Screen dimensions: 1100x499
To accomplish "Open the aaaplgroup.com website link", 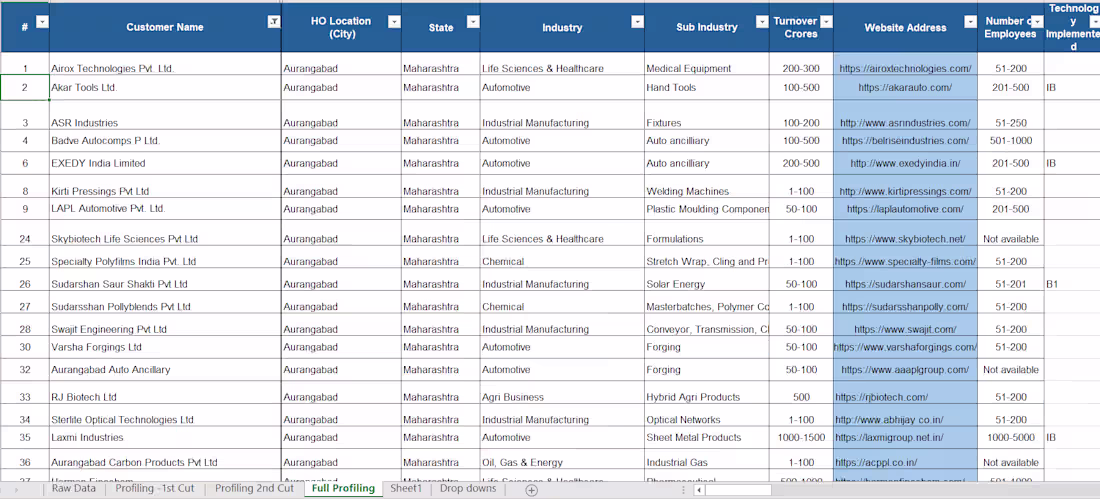I will point(905,369).
